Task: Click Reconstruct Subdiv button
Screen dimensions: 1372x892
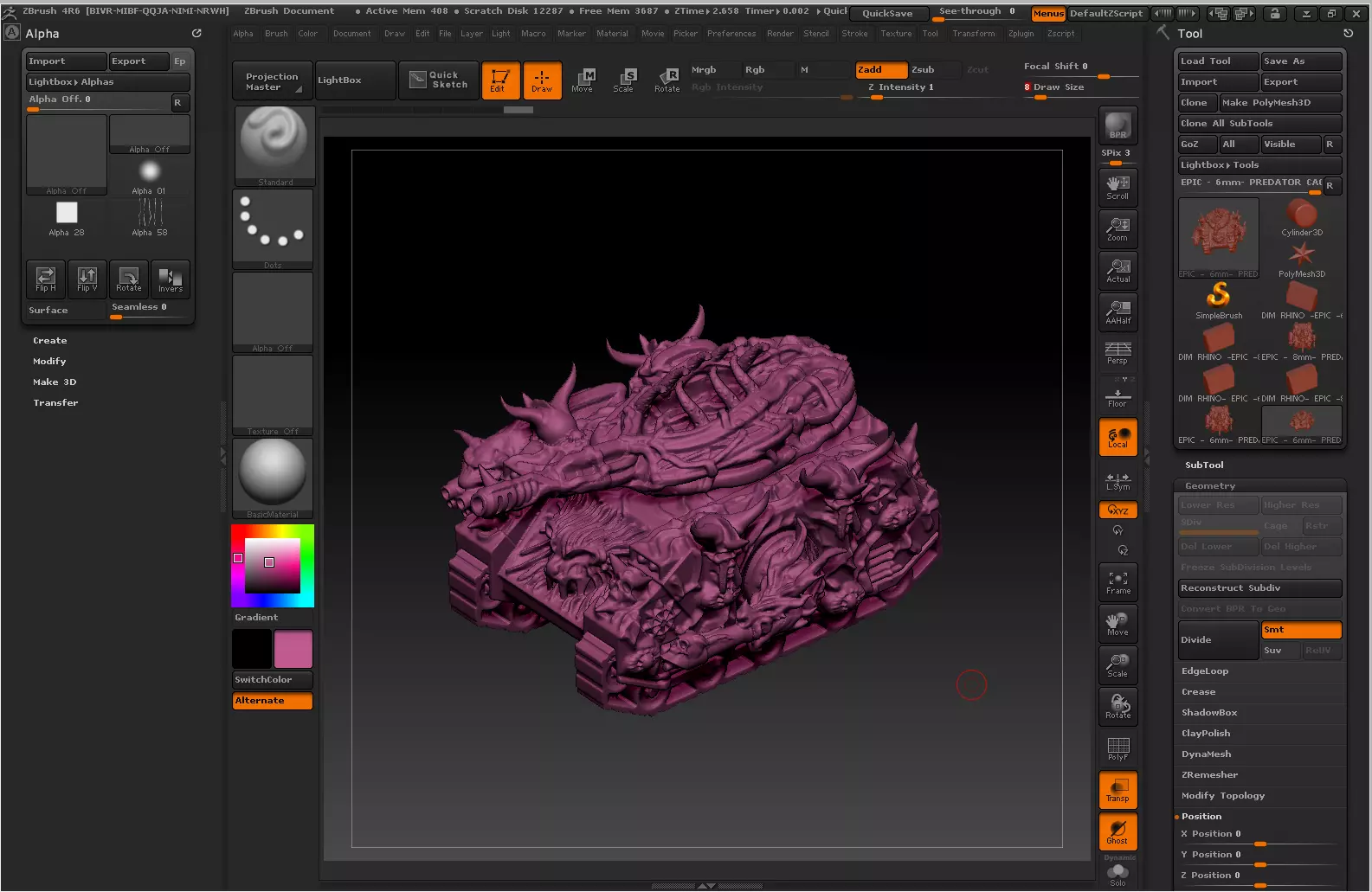Action: [x=1259, y=588]
